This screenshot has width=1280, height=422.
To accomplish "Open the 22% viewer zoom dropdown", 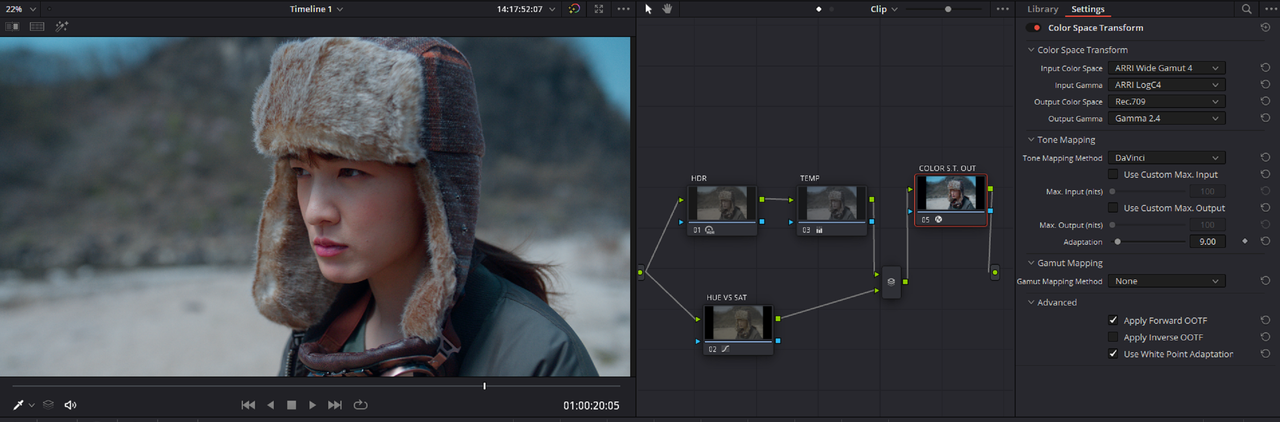I will (x=21, y=9).
